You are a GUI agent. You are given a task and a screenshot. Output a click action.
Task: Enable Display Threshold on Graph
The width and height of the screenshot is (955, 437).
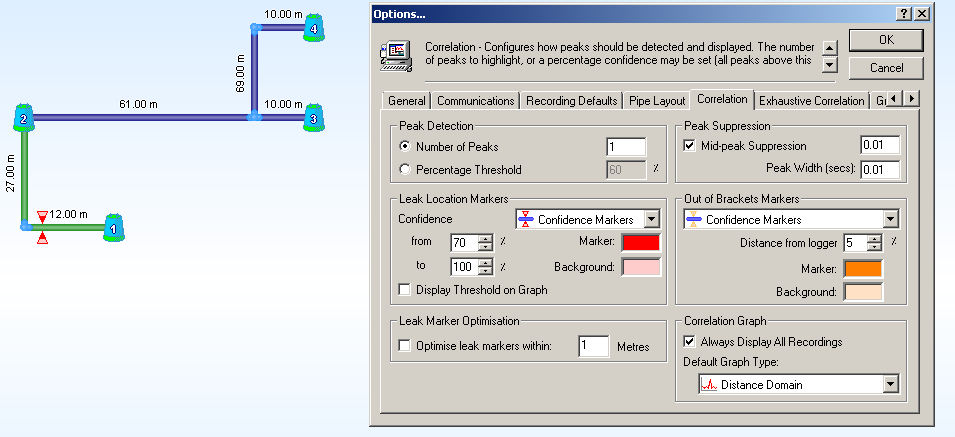(404, 290)
